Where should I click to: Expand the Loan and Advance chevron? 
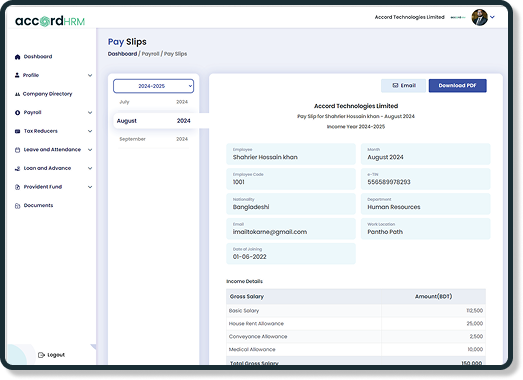pos(90,168)
